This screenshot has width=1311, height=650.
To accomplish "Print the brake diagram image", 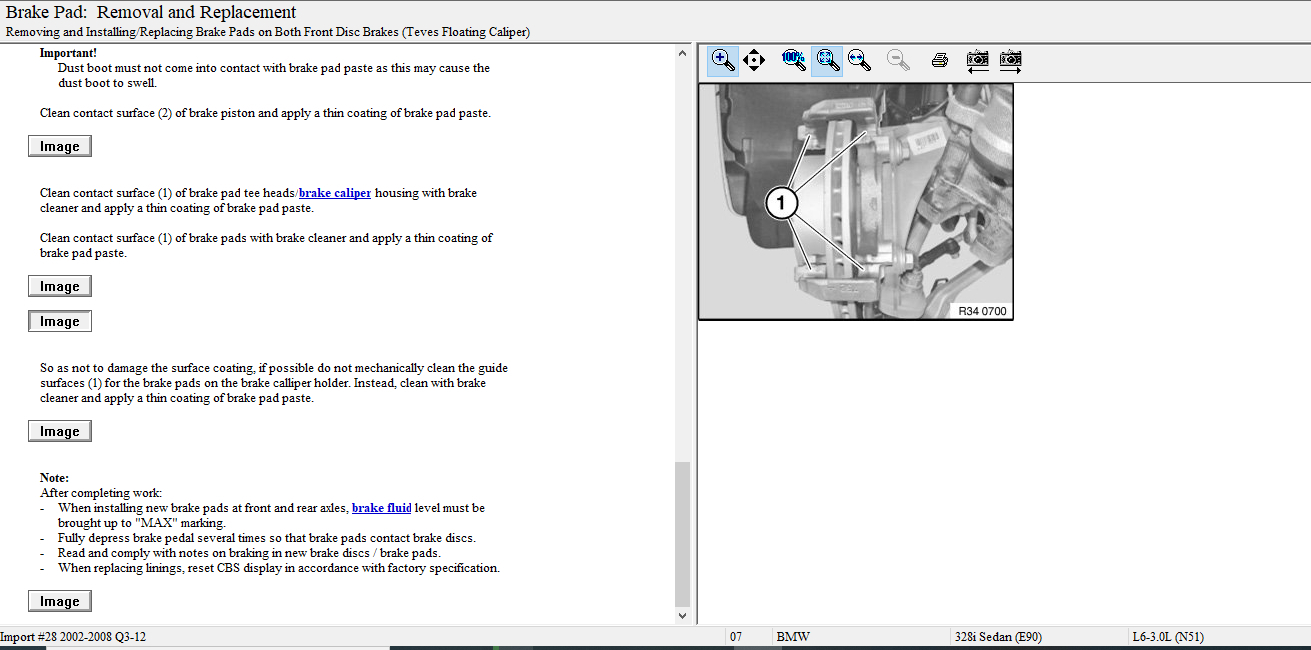I will tap(939, 60).
